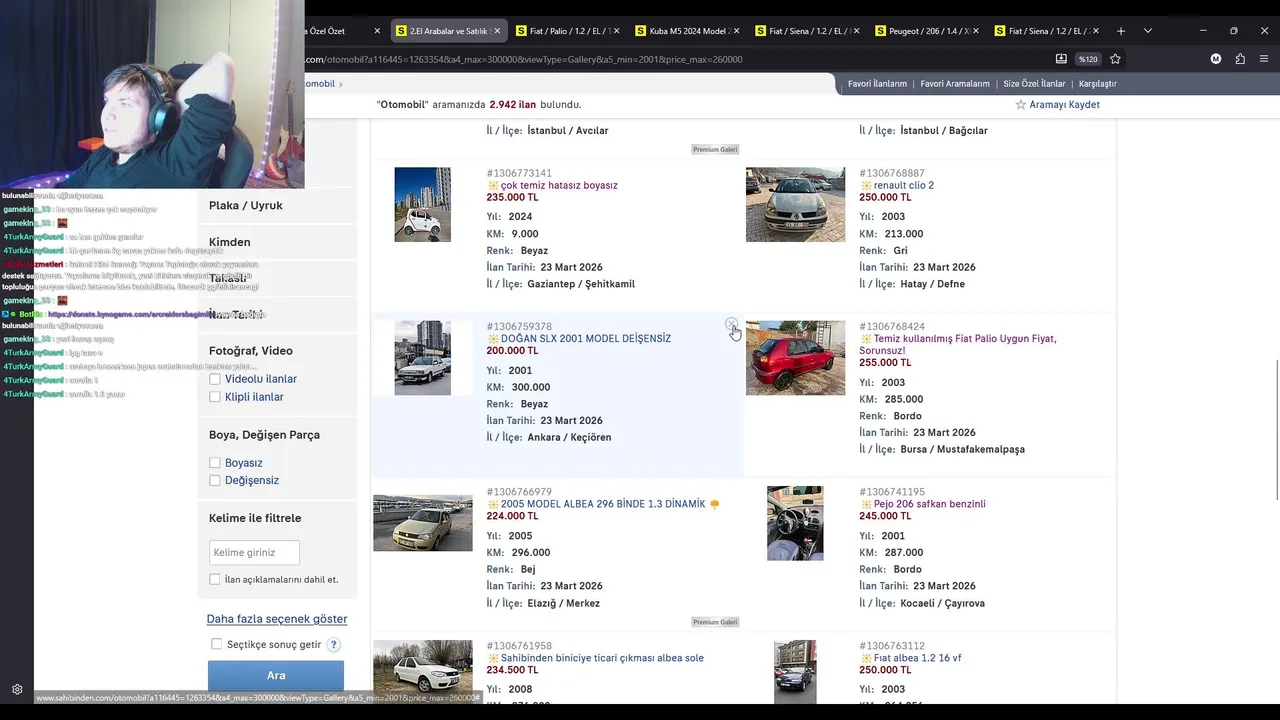1280x720 pixels.
Task: Click Aramayı Kaydet link
Action: [x=1064, y=105]
